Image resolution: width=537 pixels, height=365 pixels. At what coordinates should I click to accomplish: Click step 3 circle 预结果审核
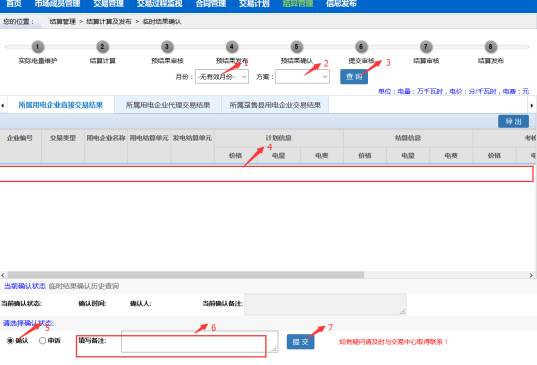[167, 47]
